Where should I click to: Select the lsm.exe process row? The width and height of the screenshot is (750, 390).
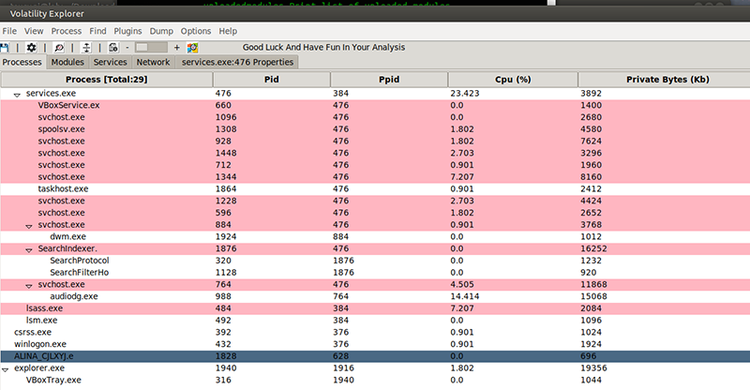pos(375,321)
